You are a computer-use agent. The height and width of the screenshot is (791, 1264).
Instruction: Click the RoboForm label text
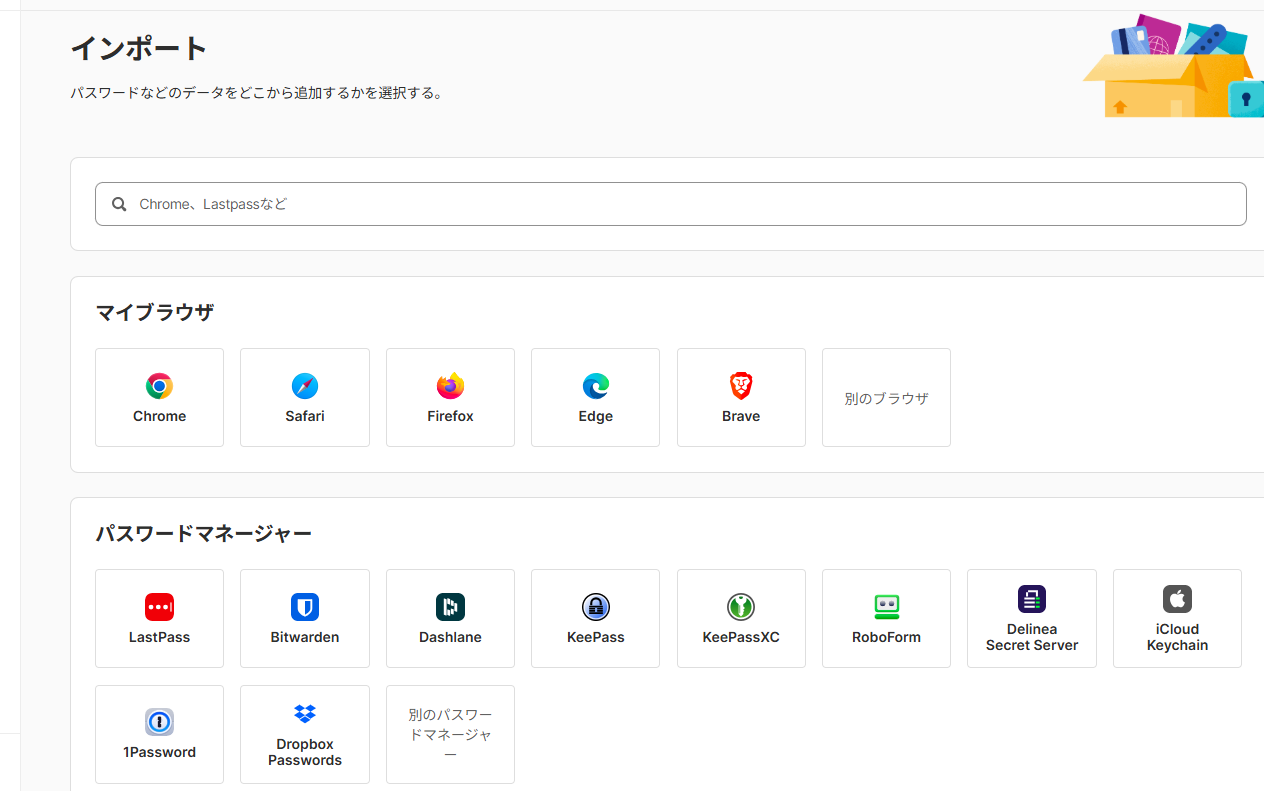point(886,637)
